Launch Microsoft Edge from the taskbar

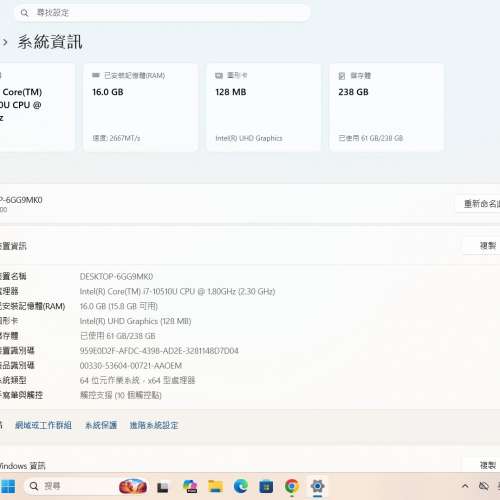click(241, 487)
